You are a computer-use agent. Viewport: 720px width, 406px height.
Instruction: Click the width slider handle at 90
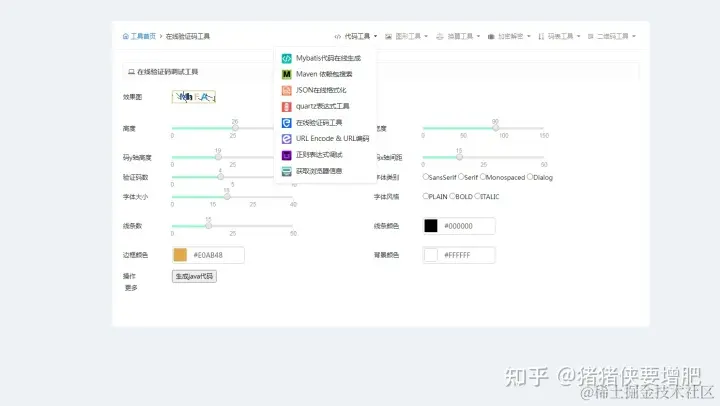pos(495,128)
